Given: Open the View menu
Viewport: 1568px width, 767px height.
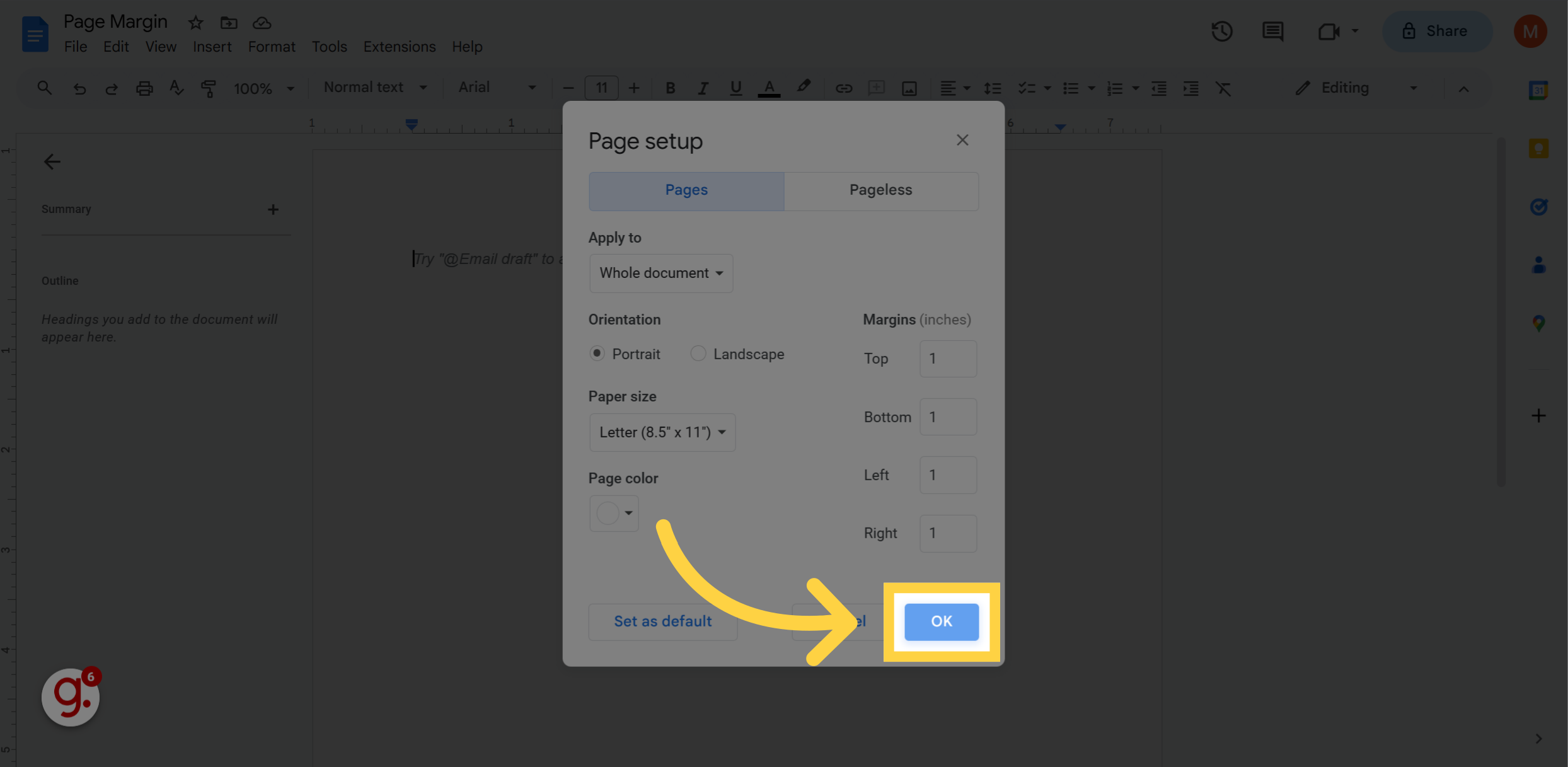Looking at the screenshot, I should 161,47.
